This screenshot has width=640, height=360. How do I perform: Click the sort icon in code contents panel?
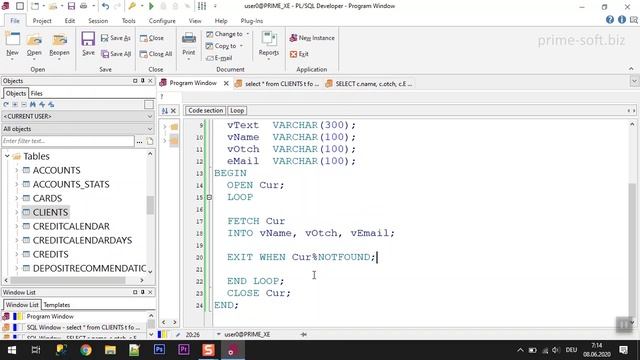164,111
